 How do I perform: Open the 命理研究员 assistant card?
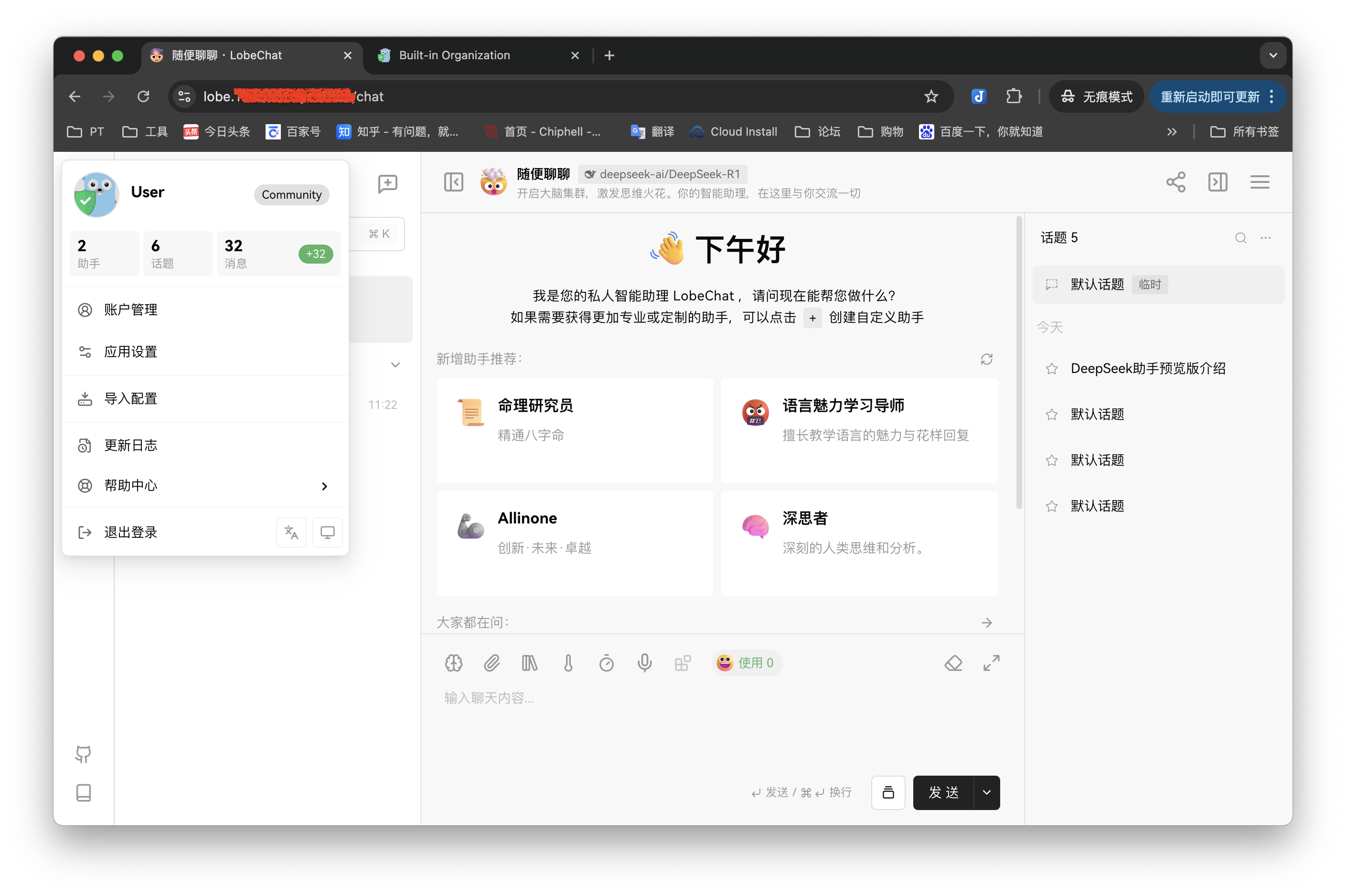click(x=575, y=430)
